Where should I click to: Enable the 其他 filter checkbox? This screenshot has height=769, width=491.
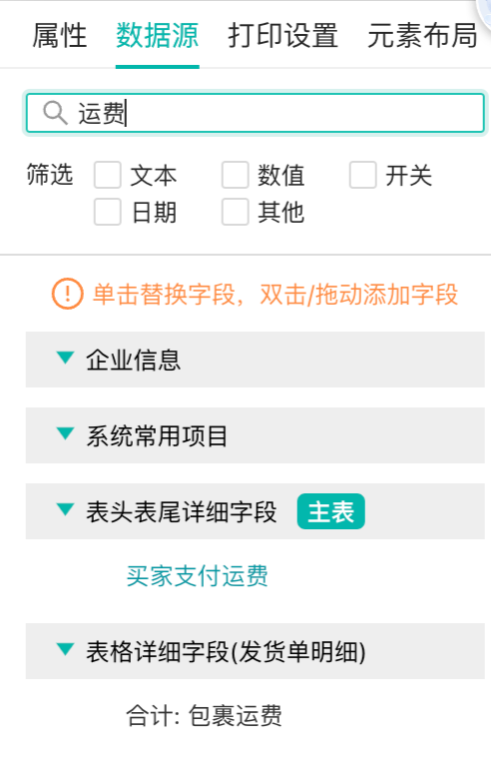(235, 212)
